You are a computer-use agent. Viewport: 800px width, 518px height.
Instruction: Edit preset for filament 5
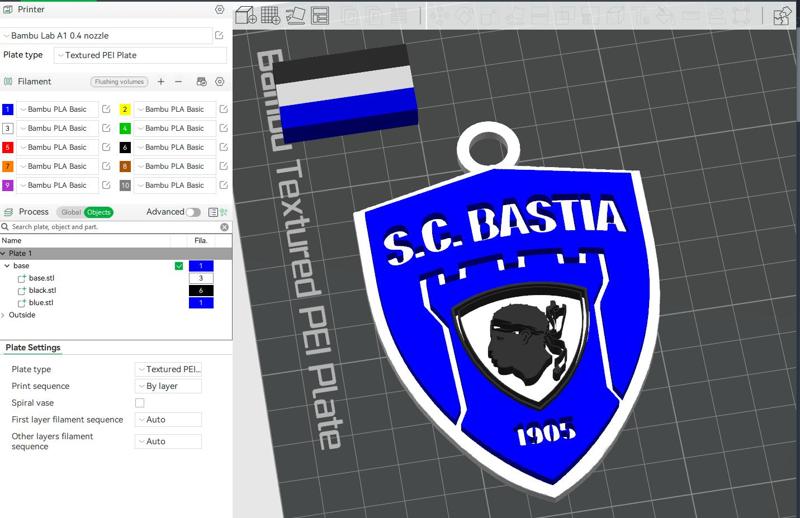tap(106, 147)
